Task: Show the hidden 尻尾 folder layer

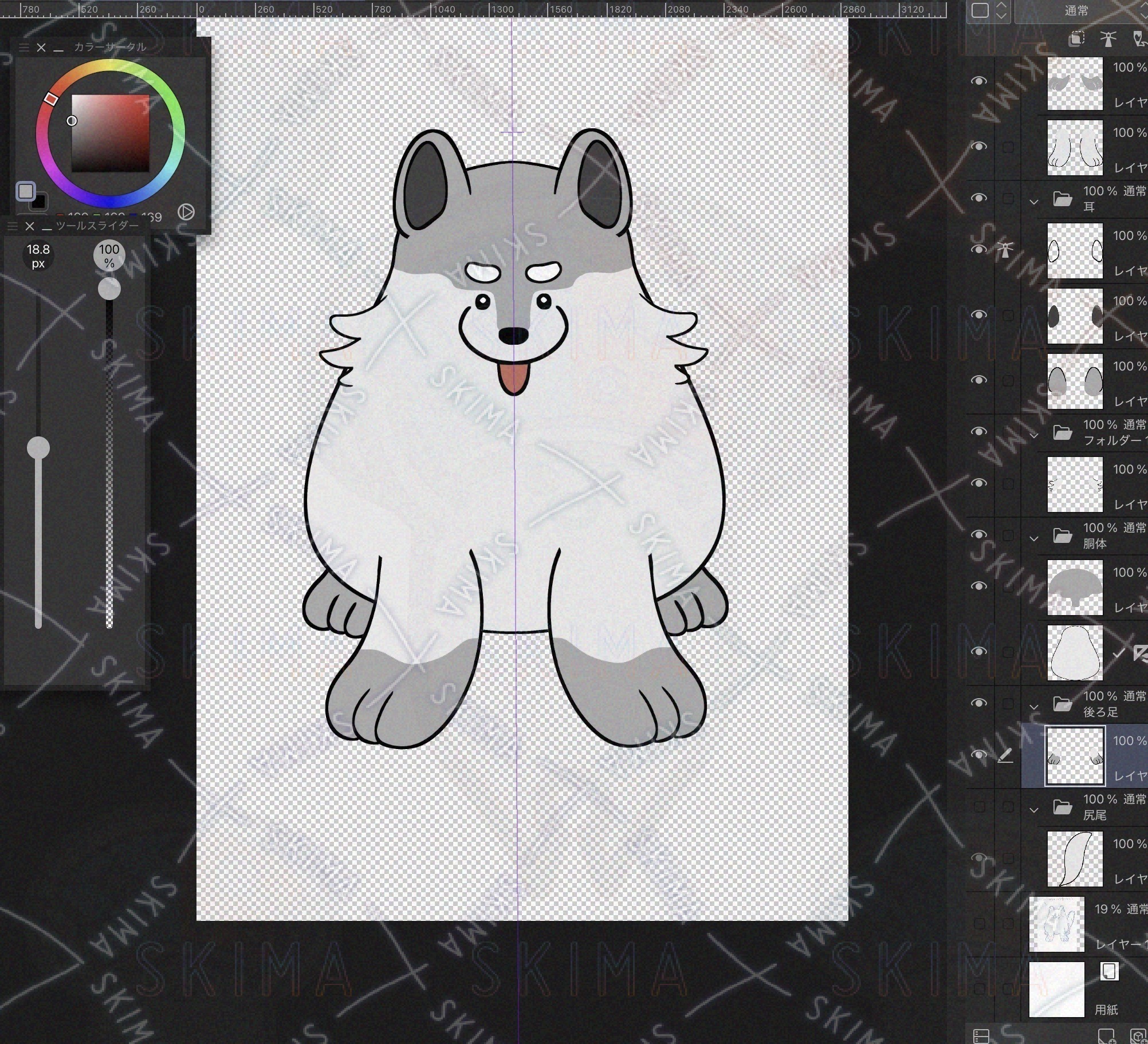Action: (x=979, y=807)
